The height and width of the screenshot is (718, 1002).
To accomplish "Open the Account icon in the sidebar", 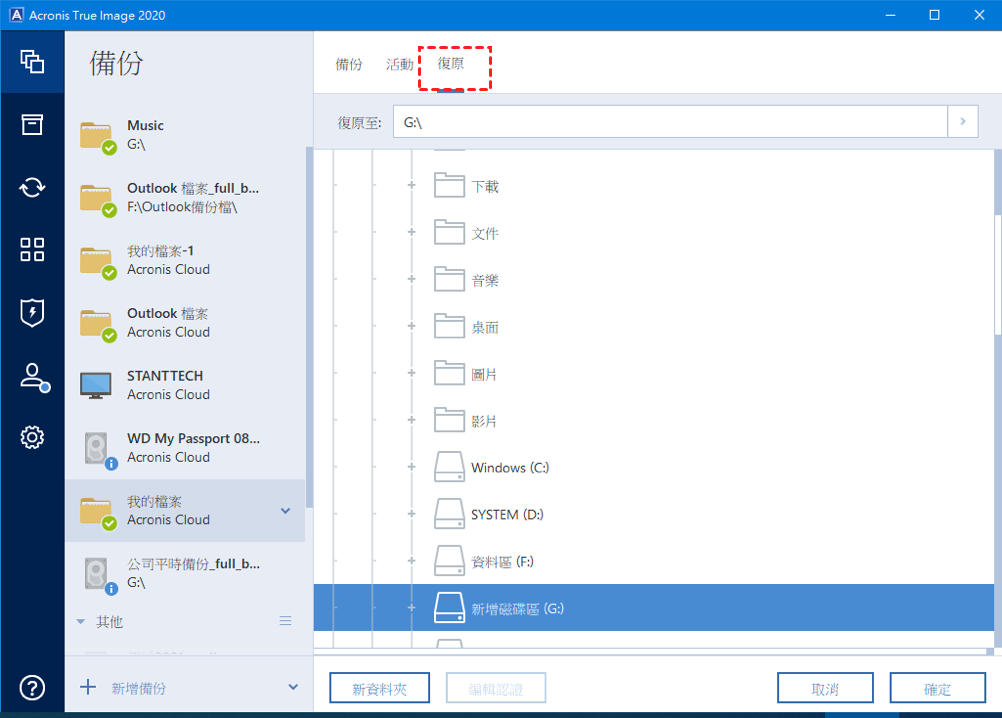I will tap(32, 376).
